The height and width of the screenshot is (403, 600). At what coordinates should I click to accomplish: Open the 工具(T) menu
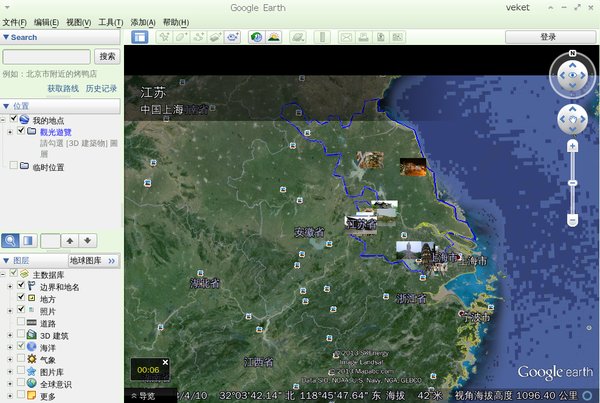[110, 22]
